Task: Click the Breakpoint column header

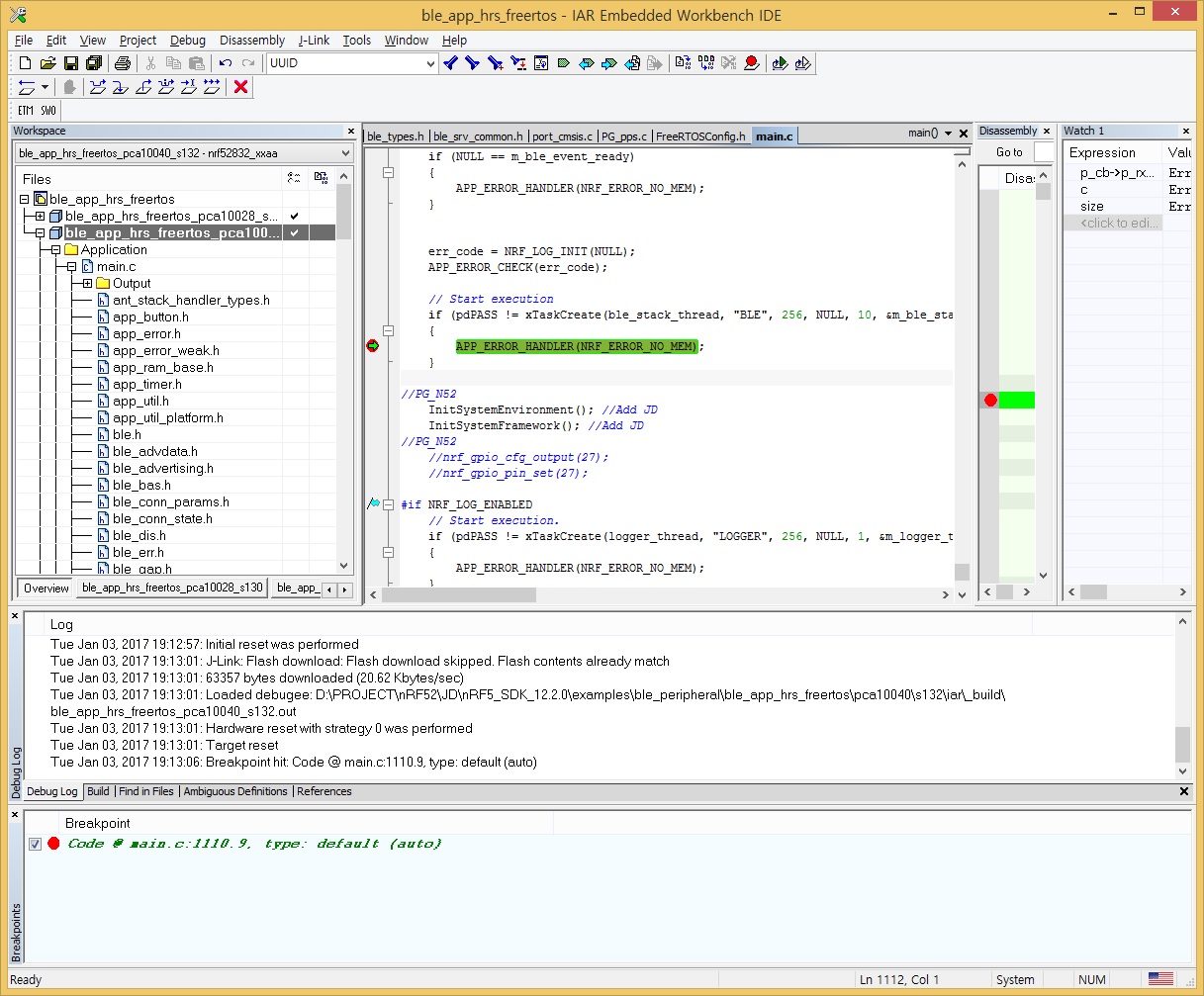Action: click(x=98, y=823)
